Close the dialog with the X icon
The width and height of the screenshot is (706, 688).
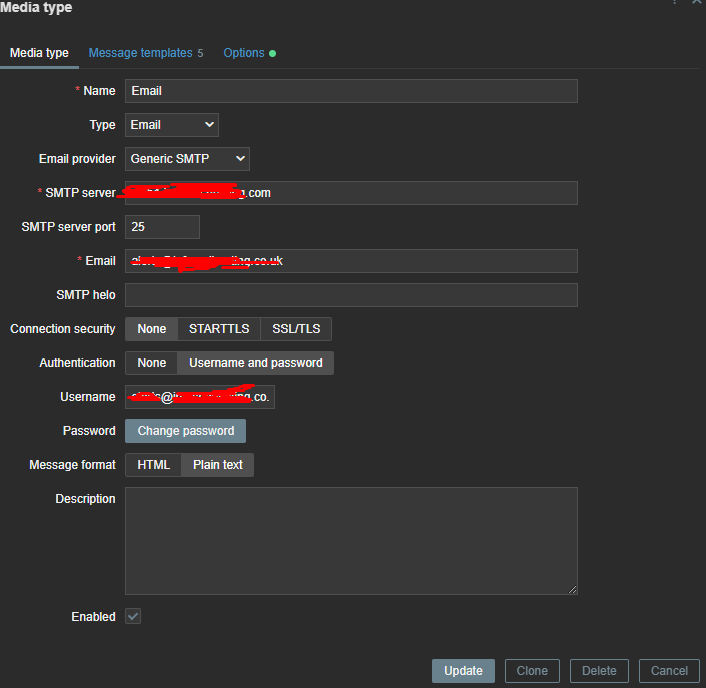(x=697, y=2)
